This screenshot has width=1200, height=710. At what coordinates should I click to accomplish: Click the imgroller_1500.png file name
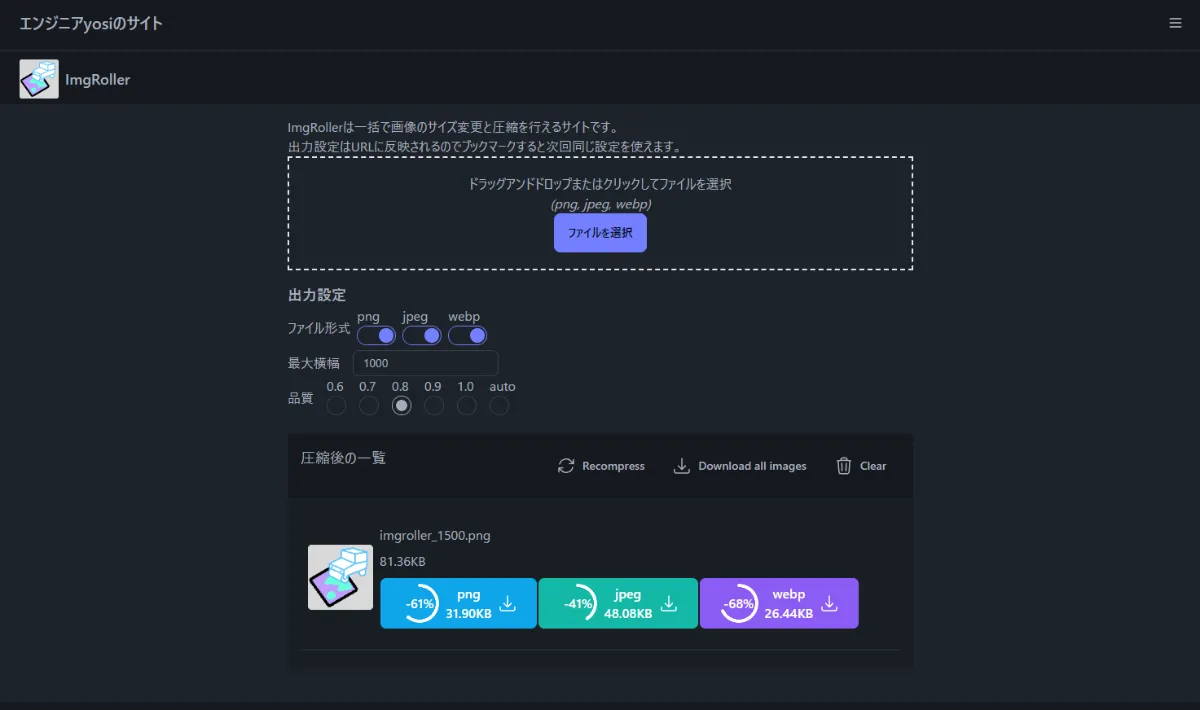[435, 535]
